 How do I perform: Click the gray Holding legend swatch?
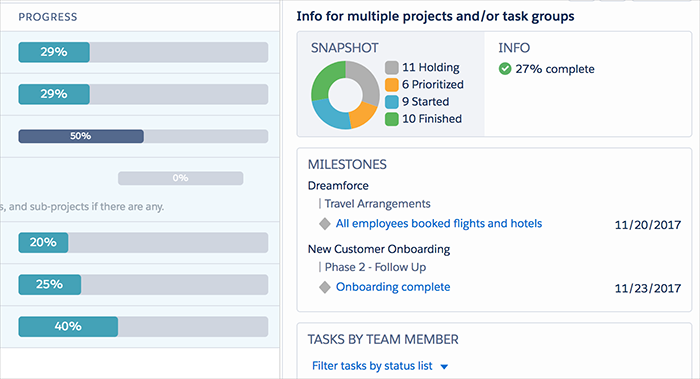(392, 67)
